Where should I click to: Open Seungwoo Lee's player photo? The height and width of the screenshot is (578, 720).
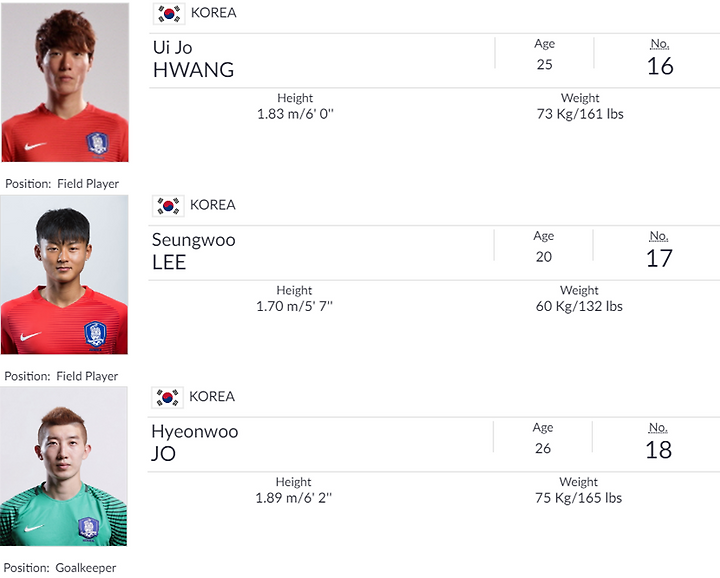64,275
